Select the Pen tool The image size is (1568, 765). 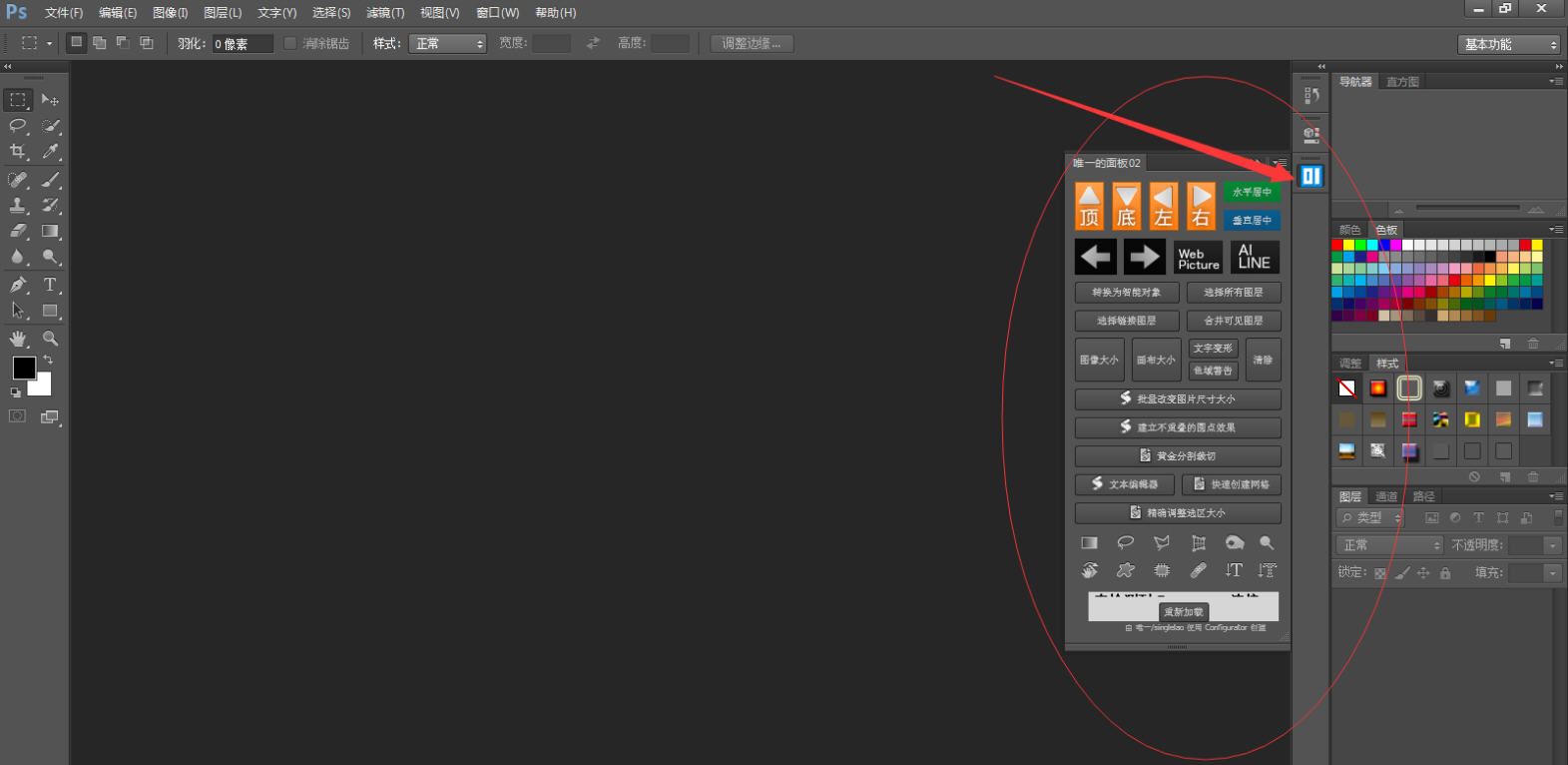[18, 285]
